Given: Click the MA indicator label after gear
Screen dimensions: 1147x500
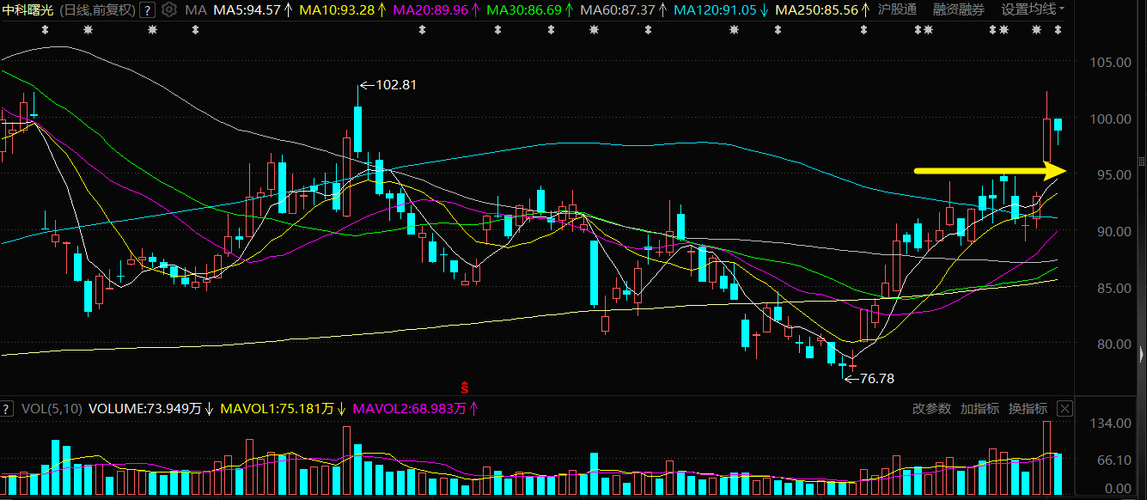Looking at the screenshot, I should (x=195, y=10).
